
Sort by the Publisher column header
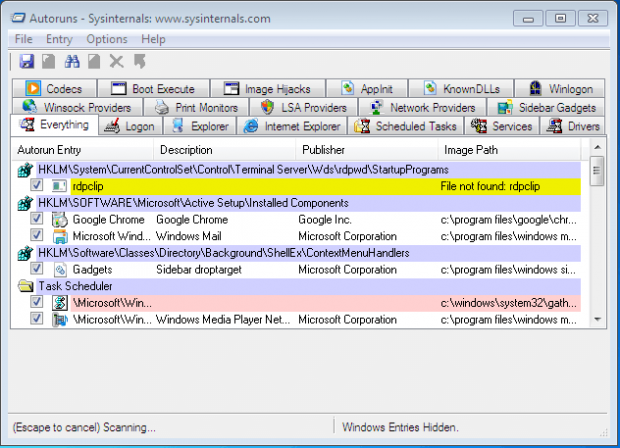coord(323,149)
